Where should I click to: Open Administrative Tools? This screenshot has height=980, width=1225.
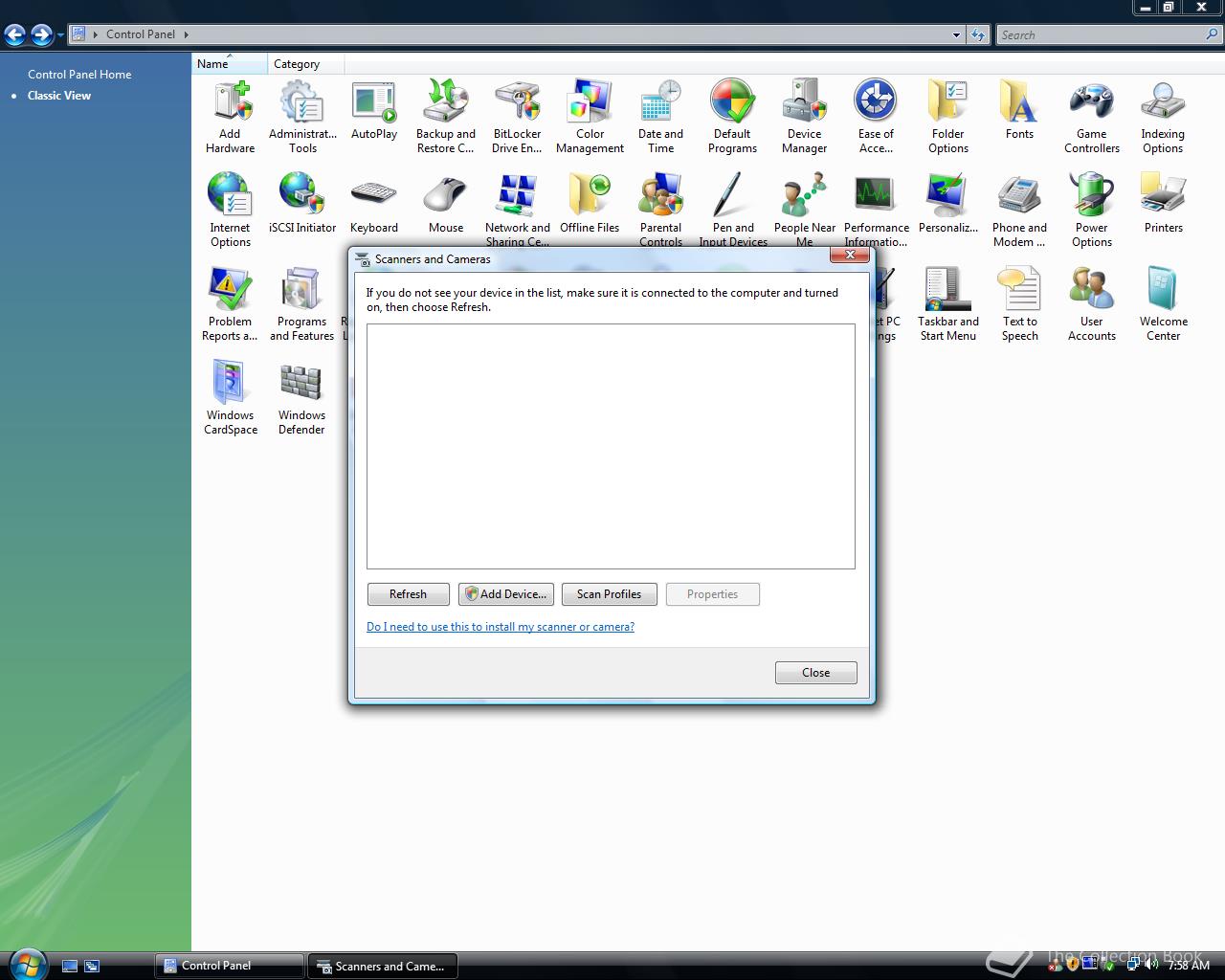pyautogui.click(x=302, y=117)
